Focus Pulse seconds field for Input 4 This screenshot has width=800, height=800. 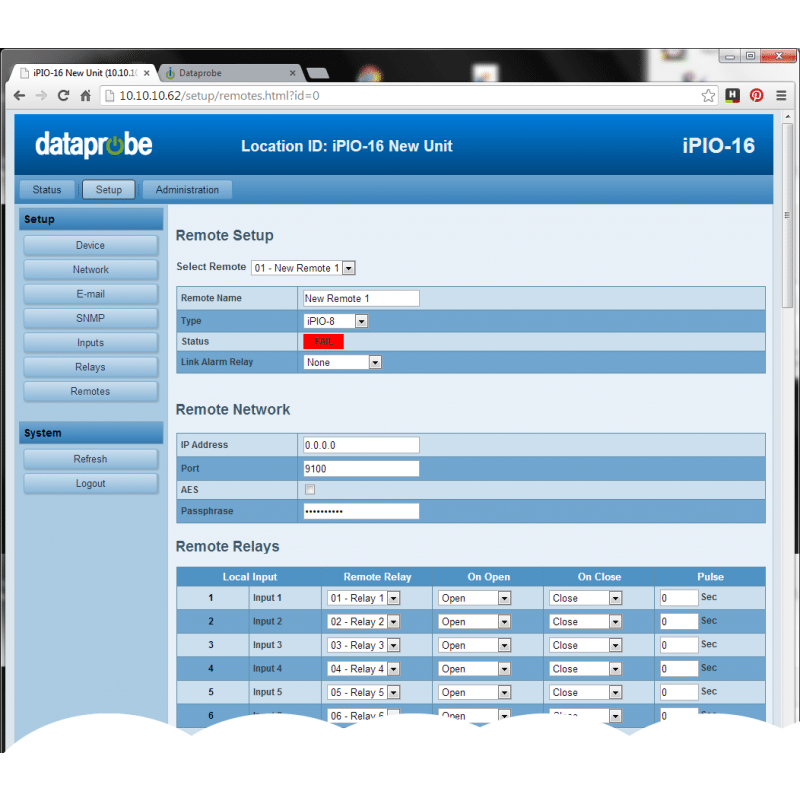click(679, 668)
